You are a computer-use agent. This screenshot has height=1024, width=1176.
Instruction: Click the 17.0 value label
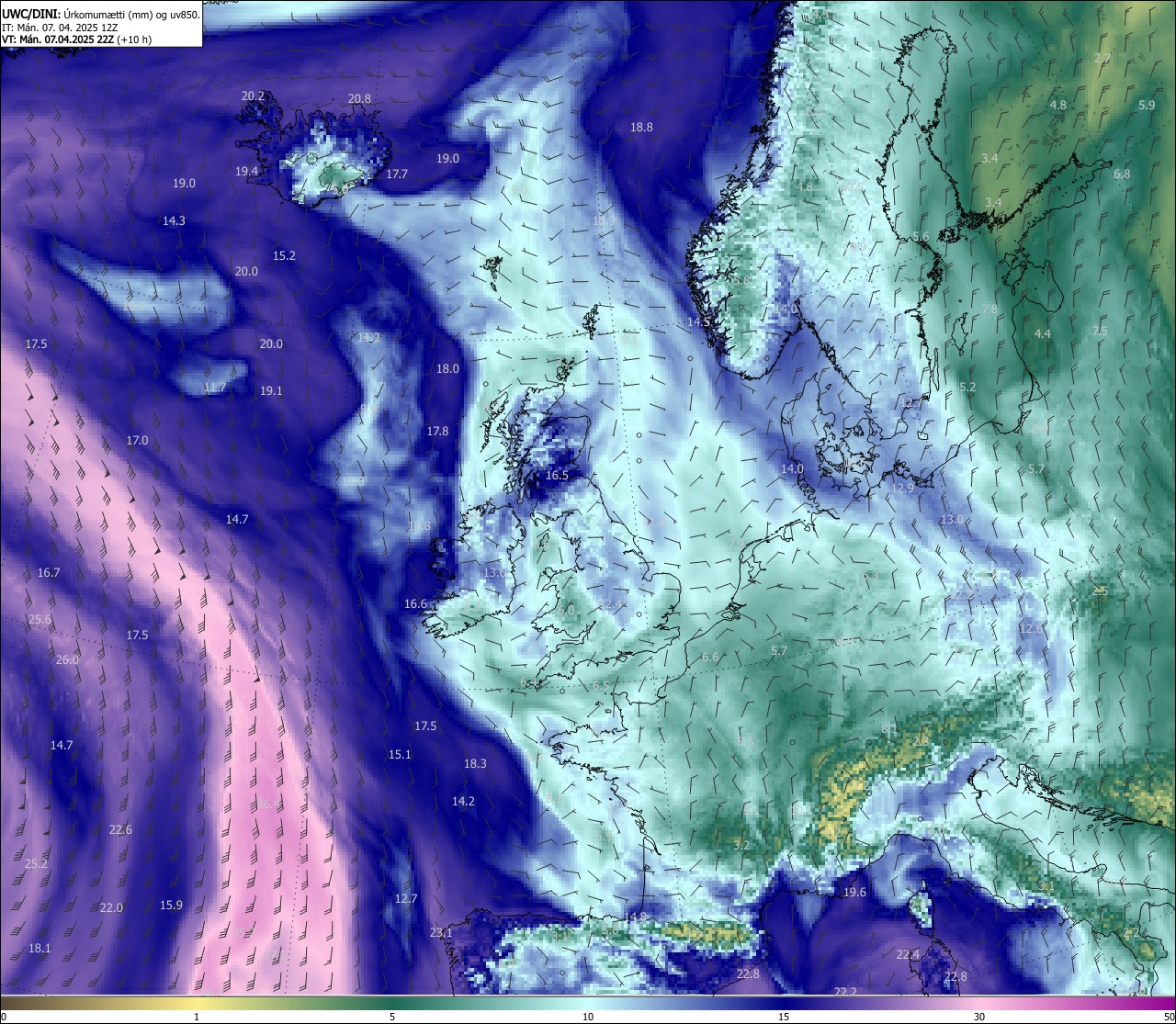click(x=137, y=441)
